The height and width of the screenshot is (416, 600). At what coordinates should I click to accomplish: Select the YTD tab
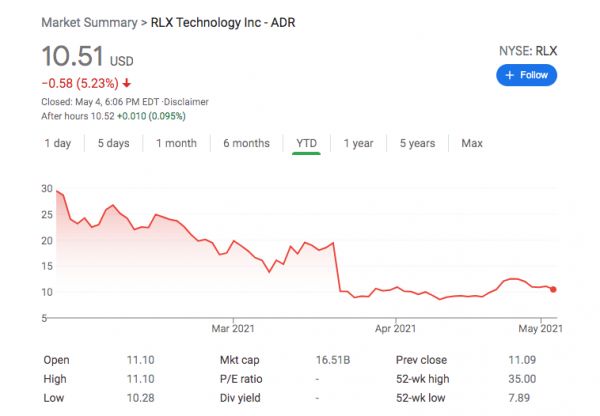306,143
